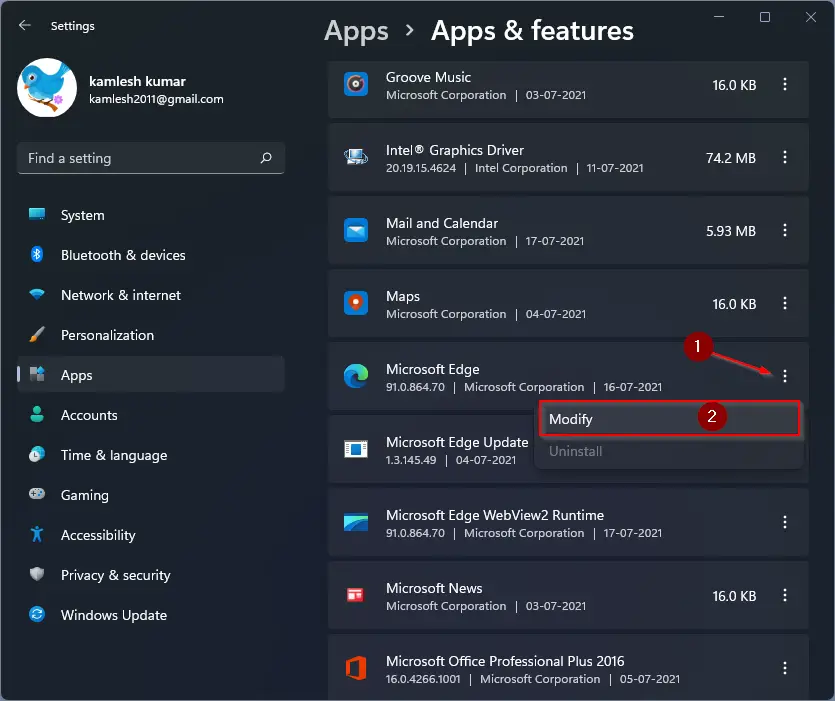Click the Mail and Calendar envelope icon
This screenshot has width=835, height=701.
coord(356,230)
